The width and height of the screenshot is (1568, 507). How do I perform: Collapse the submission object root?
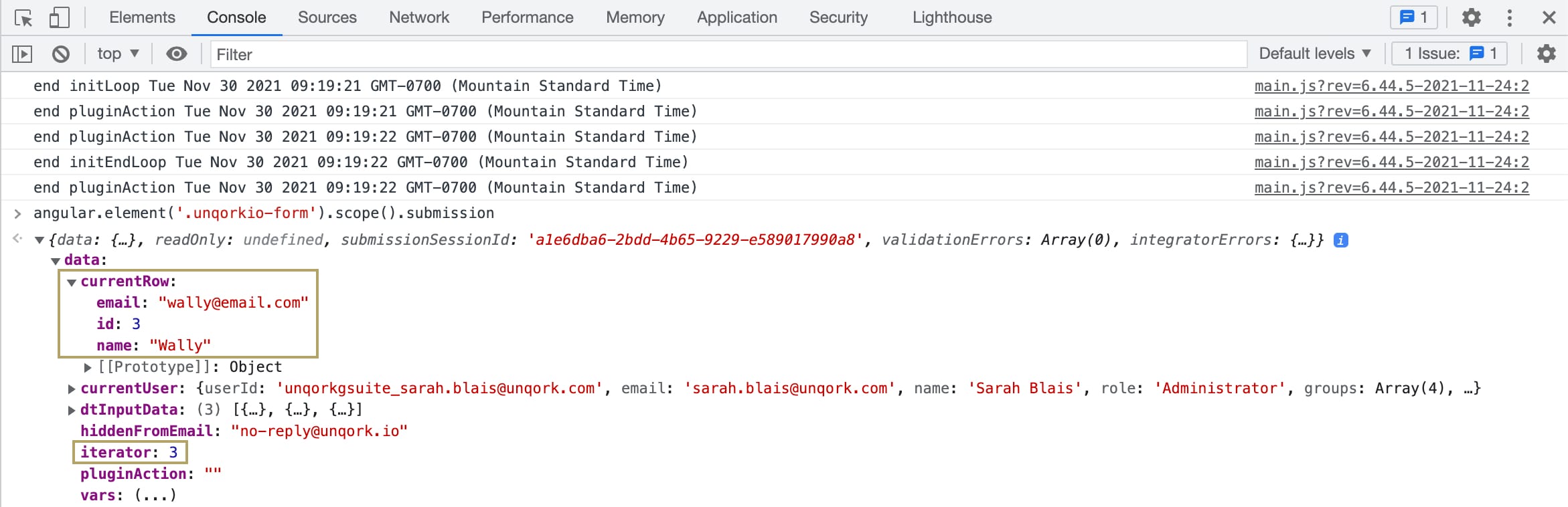click(x=40, y=240)
